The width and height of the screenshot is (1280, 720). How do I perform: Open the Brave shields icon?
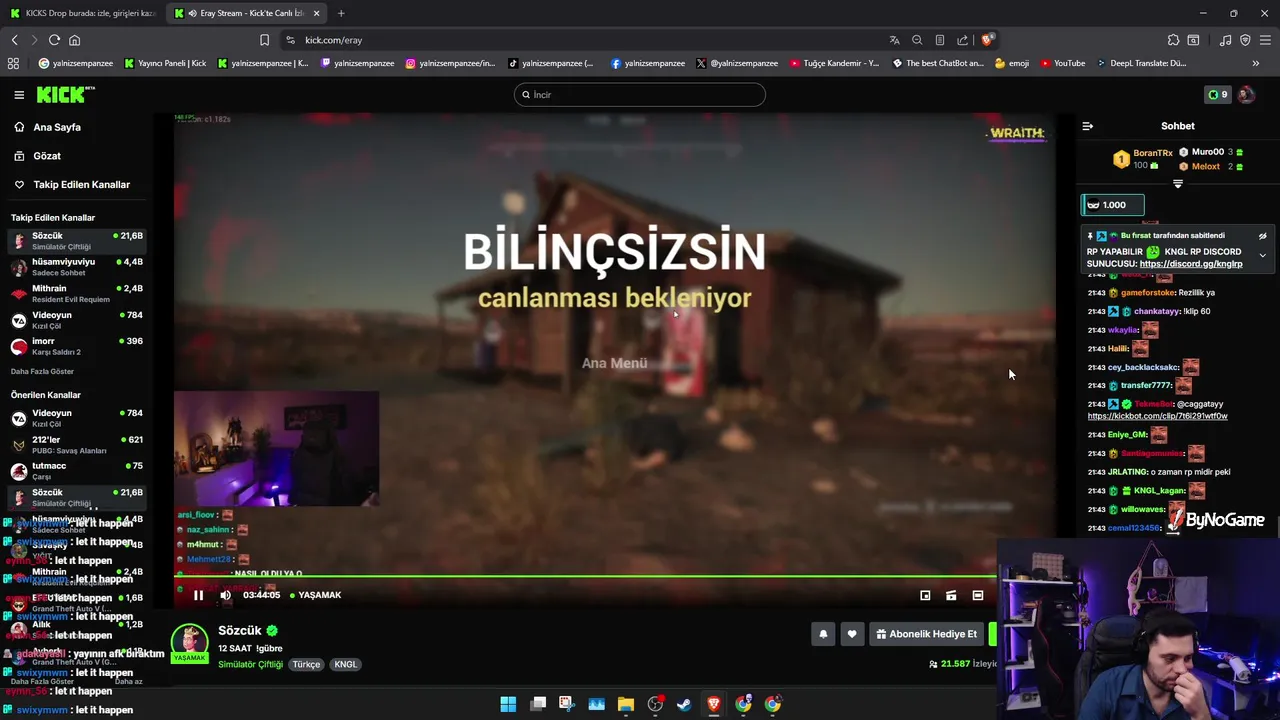click(987, 40)
